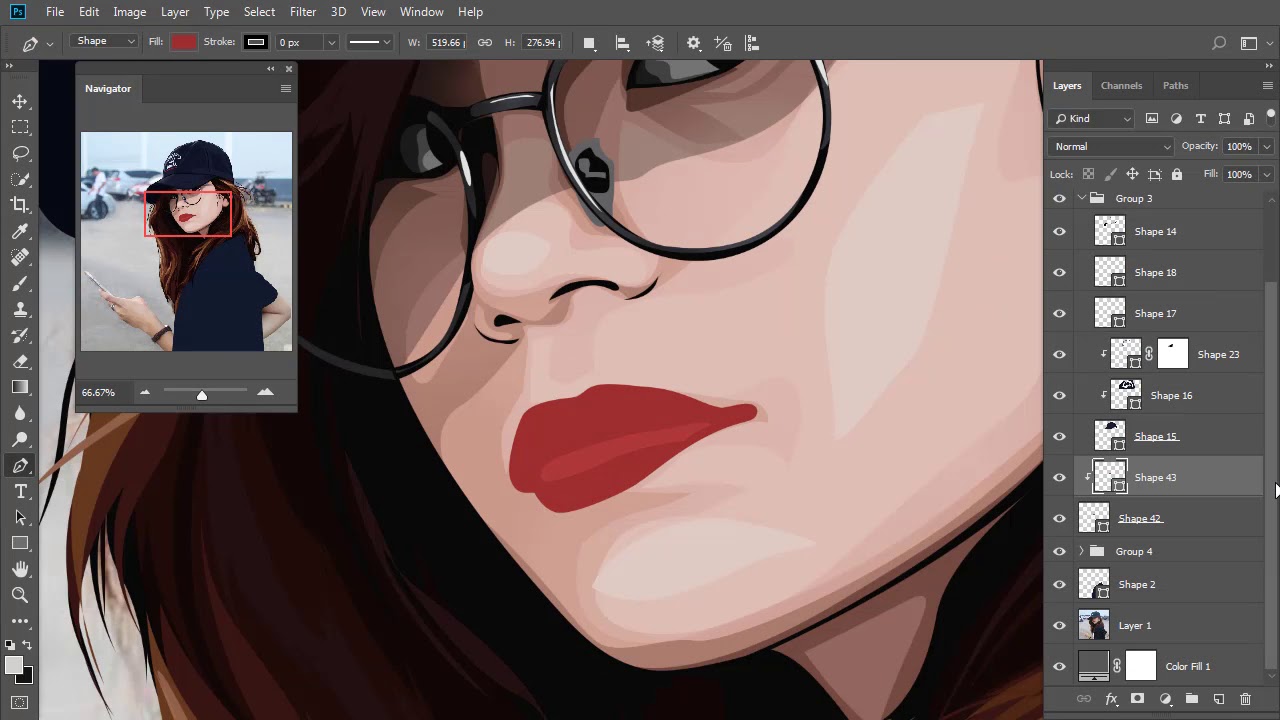Collapse the Group 3 folder
This screenshot has width=1280, height=720.
pos(1081,198)
